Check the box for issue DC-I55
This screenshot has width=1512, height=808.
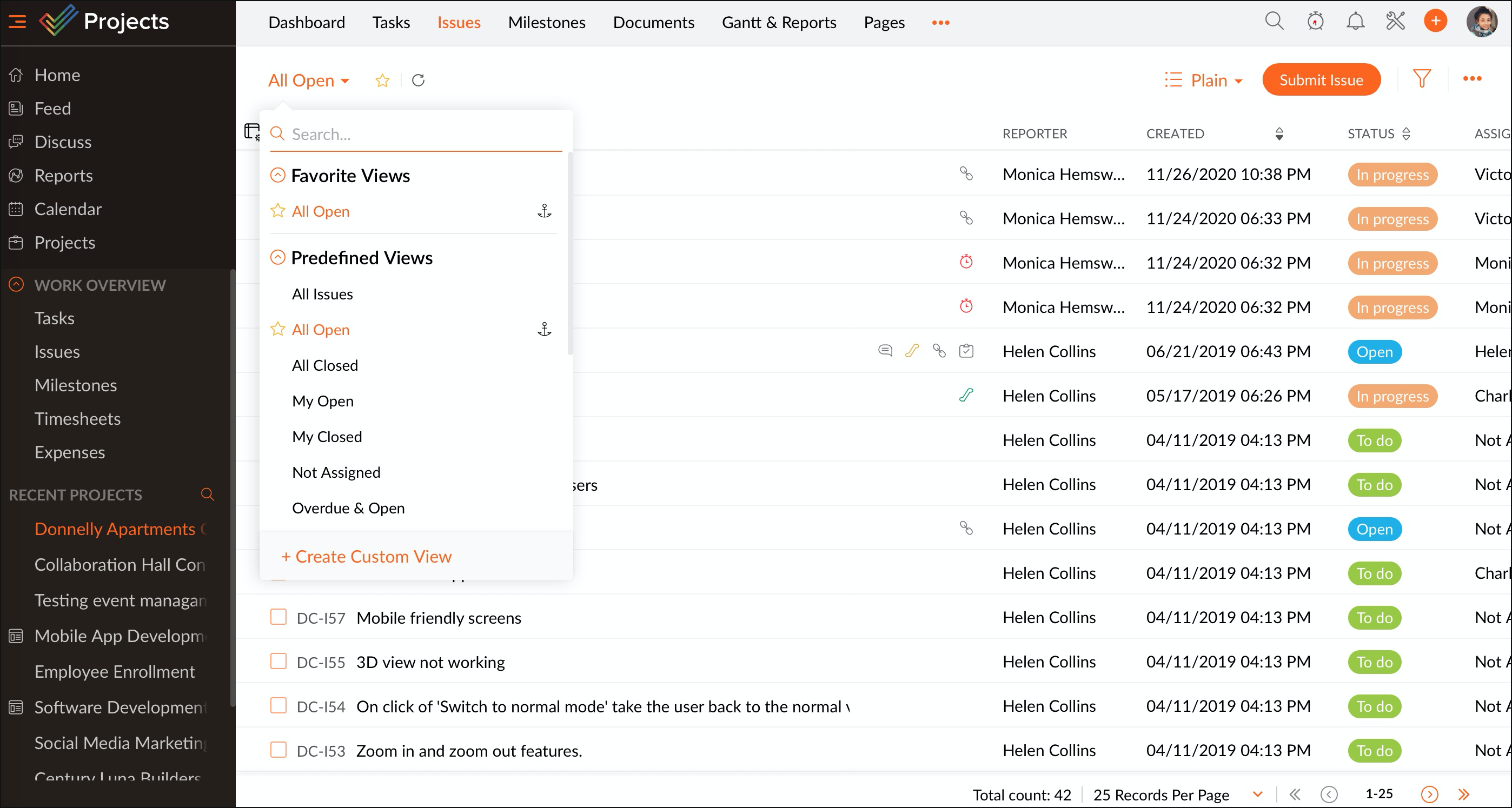(x=278, y=662)
